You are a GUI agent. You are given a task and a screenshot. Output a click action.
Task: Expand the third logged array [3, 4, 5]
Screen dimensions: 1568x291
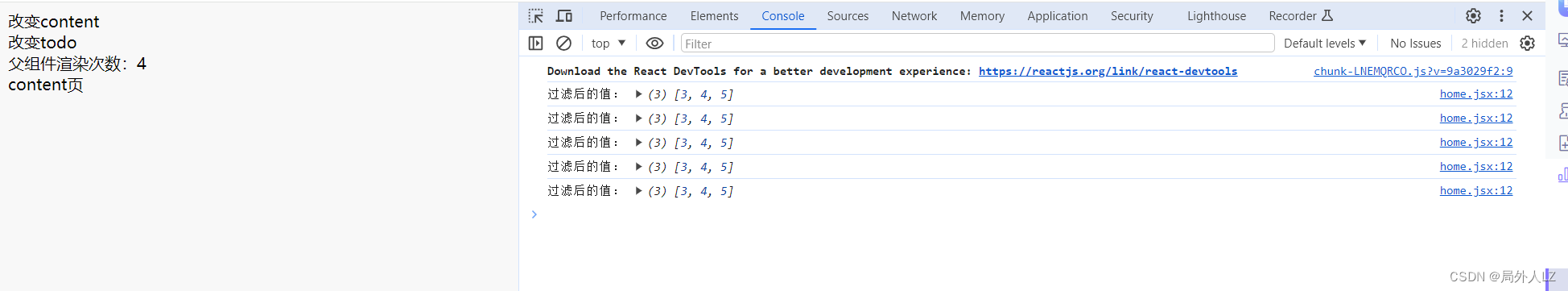pos(638,143)
